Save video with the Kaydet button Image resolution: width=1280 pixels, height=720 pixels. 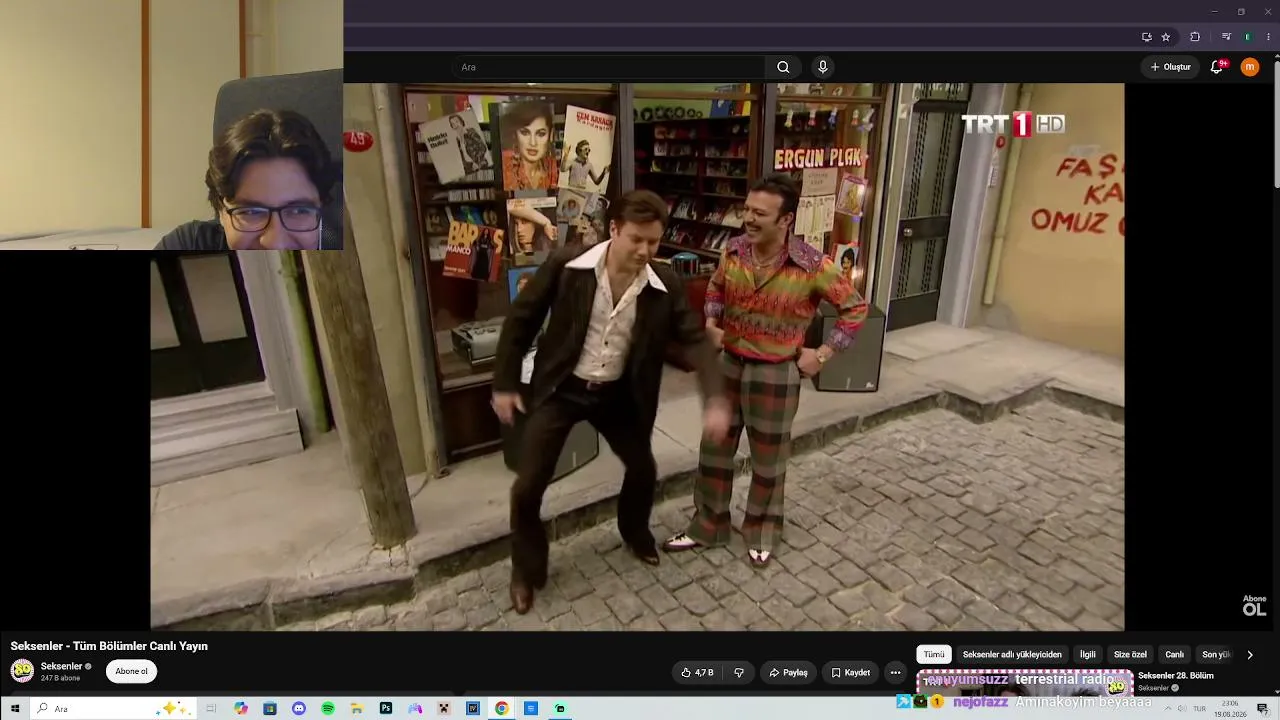coord(851,673)
